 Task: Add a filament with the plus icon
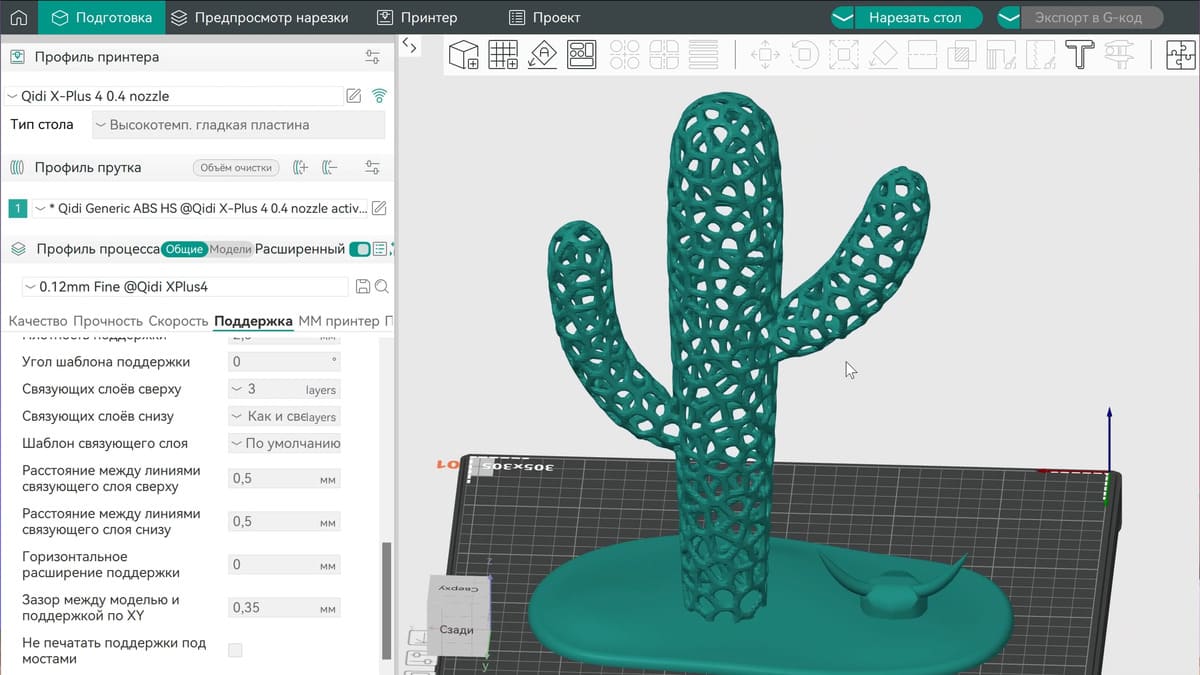(x=300, y=168)
